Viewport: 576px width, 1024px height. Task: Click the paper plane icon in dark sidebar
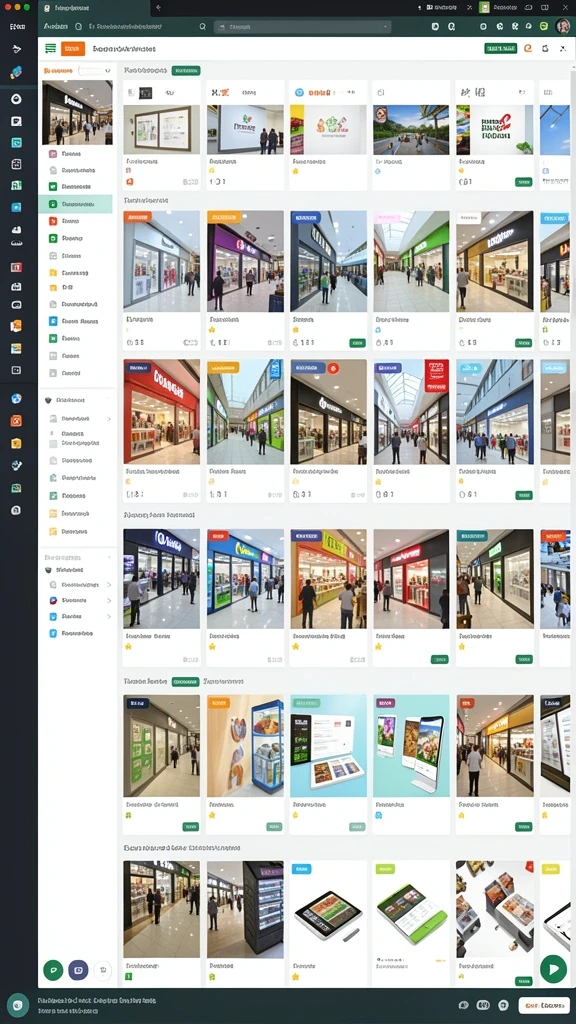(x=17, y=50)
